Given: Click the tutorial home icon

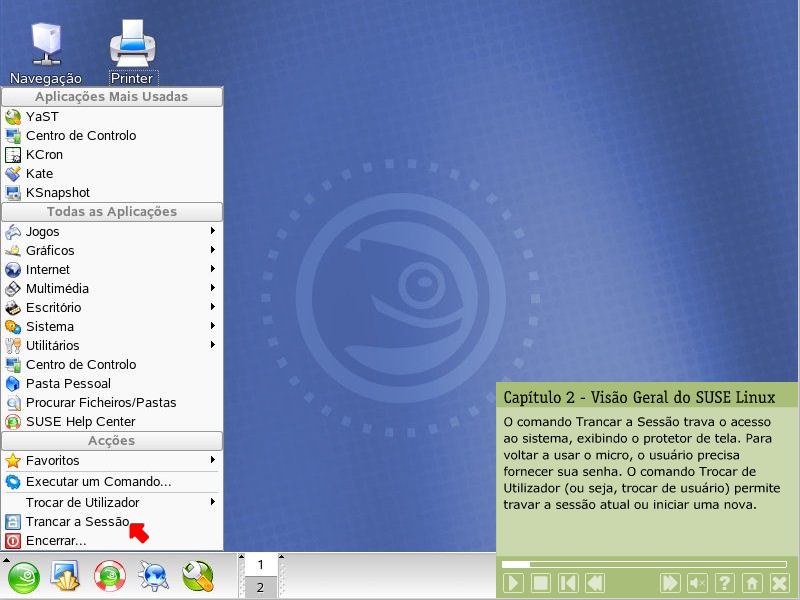Looking at the screenshot, I should (752, 583).
